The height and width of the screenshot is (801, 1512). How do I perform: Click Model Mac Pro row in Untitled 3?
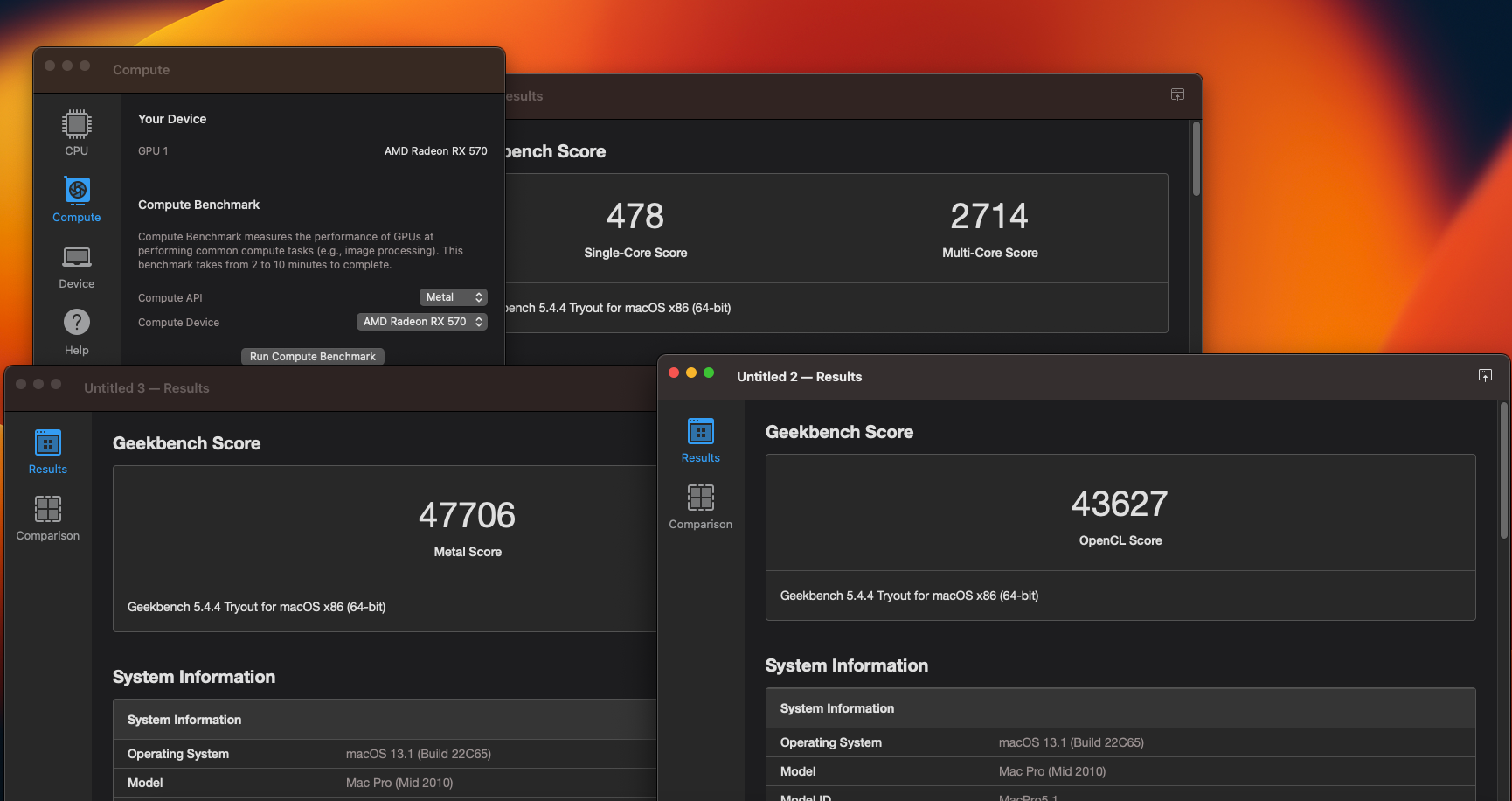(385, 783)
